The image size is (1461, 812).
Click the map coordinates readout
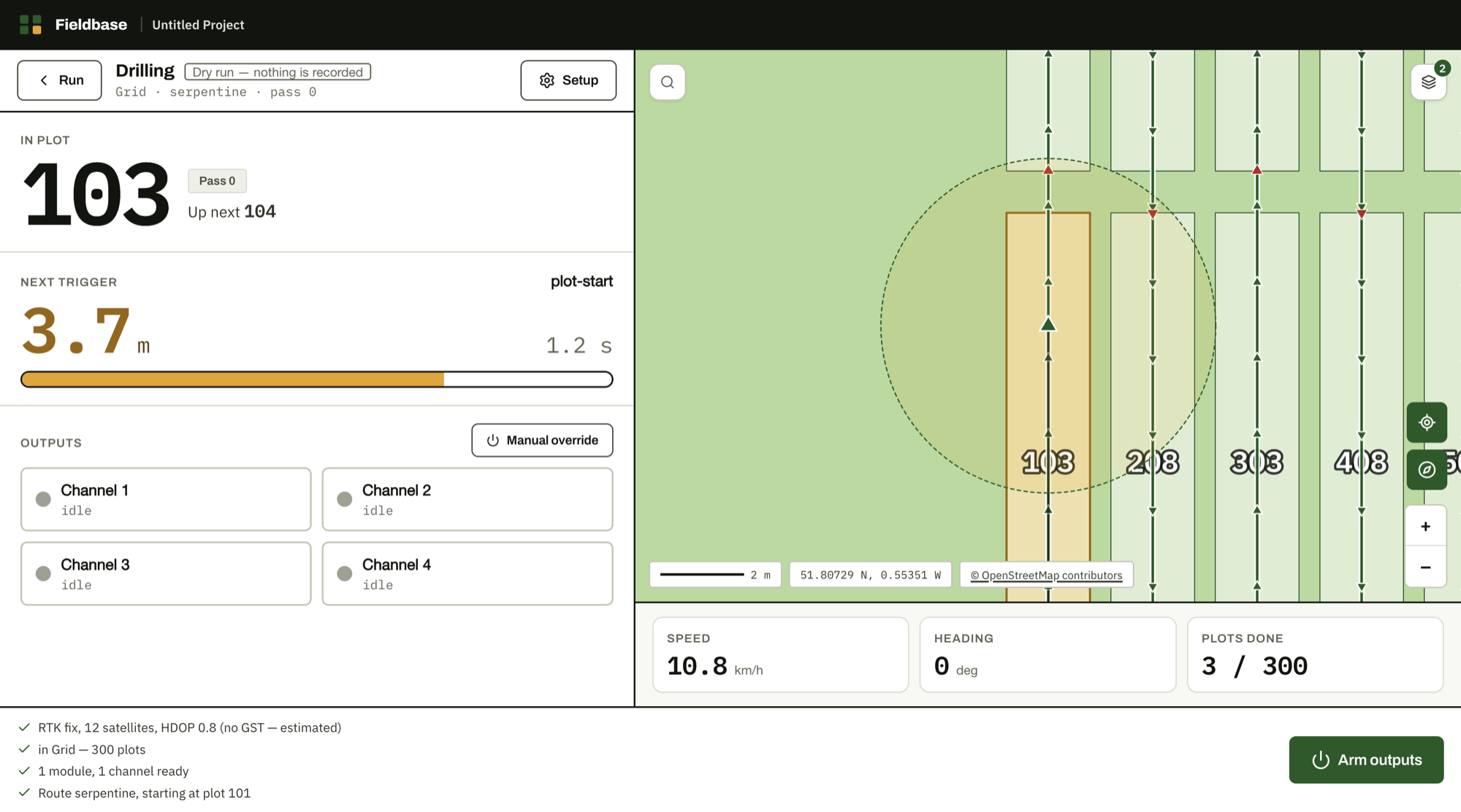tap(870, 575)
